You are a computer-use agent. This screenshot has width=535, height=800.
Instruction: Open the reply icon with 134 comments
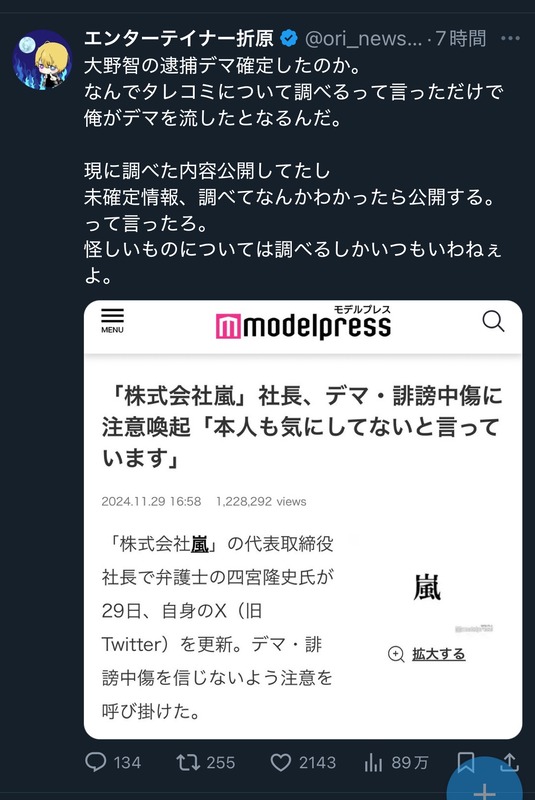tap(95, 762)
